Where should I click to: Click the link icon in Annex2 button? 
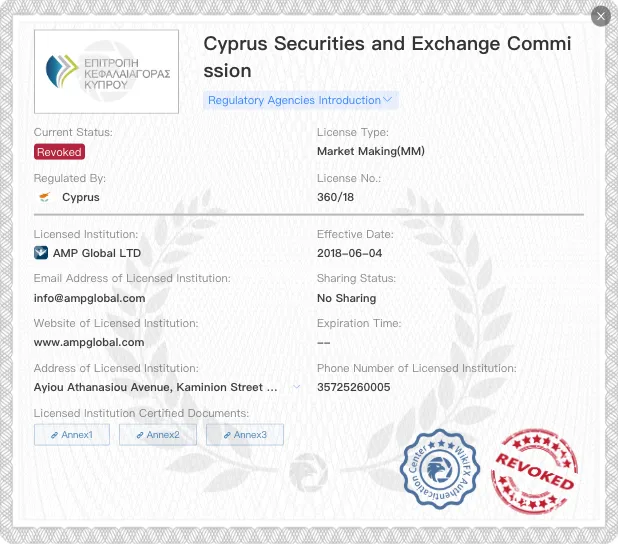(140, 435)
